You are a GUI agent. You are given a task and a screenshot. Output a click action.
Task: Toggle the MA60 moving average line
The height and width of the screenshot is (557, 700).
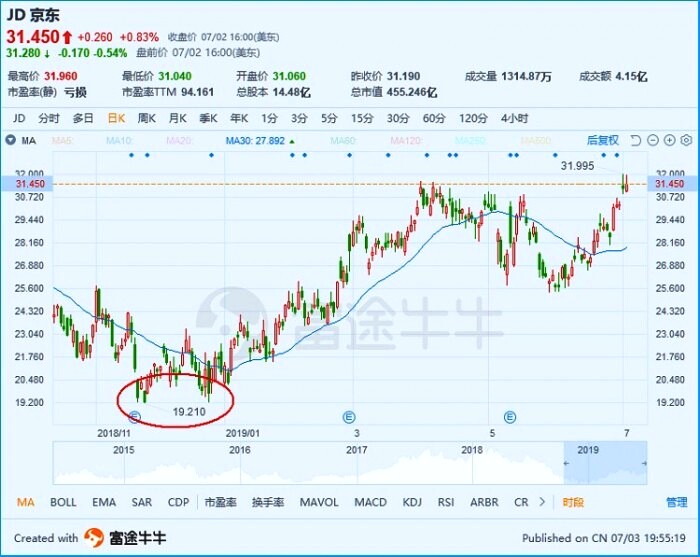tap(343, 141)
